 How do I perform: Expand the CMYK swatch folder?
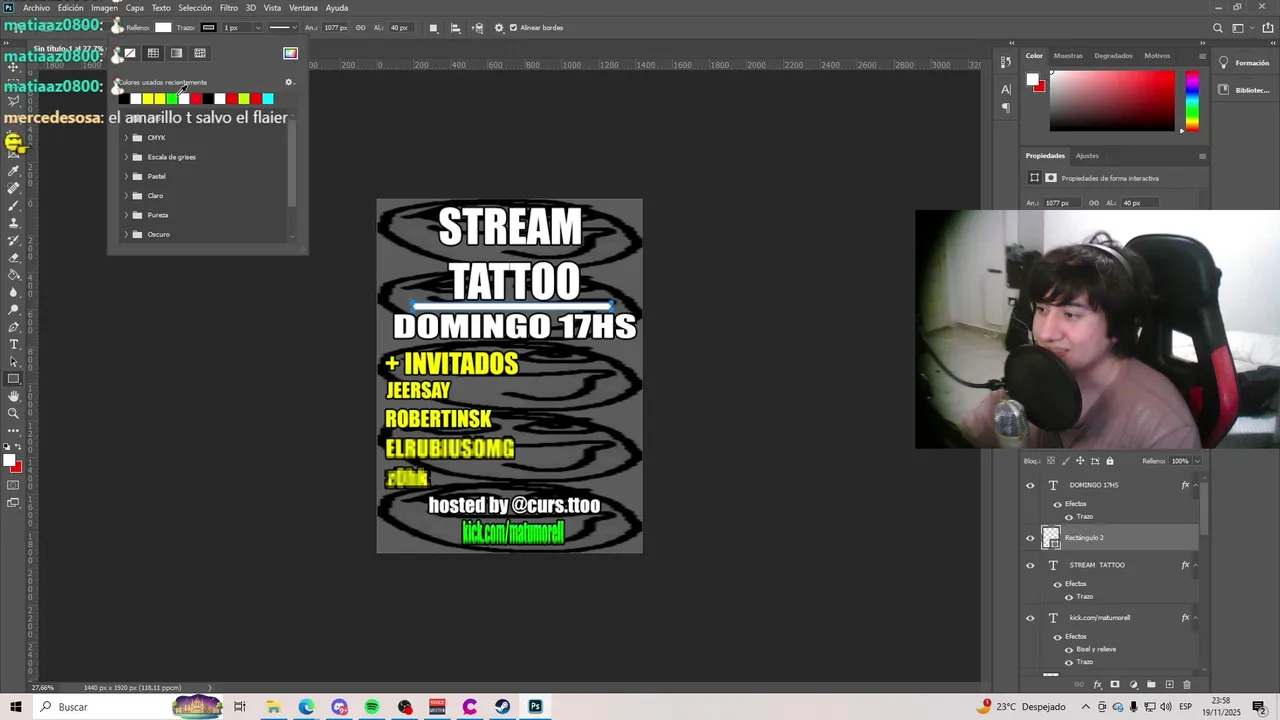pyautogui.click(x=126, y=138)
